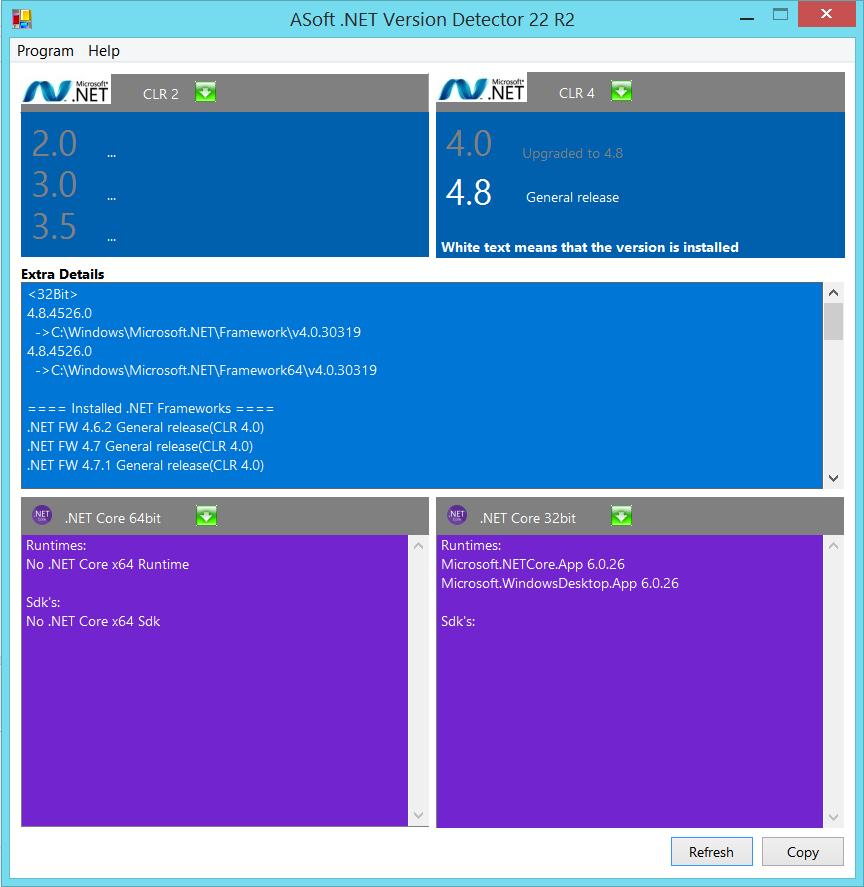Click the purple .NET Core 32bit logo
This screenshot has height=887, width=864.
coord(457,515)
